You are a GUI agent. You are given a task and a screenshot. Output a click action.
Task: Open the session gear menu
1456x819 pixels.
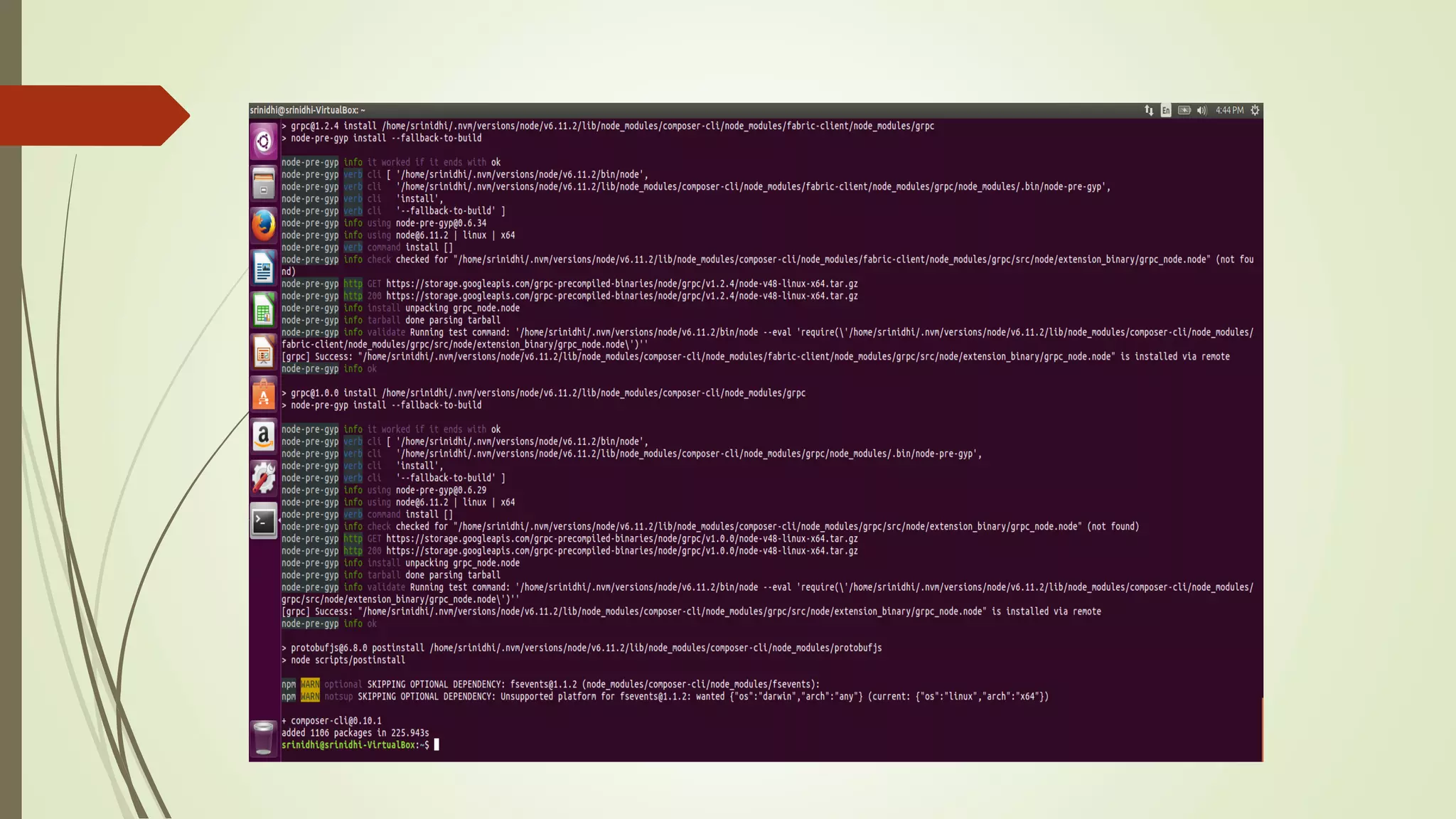tap(1255, 110)
